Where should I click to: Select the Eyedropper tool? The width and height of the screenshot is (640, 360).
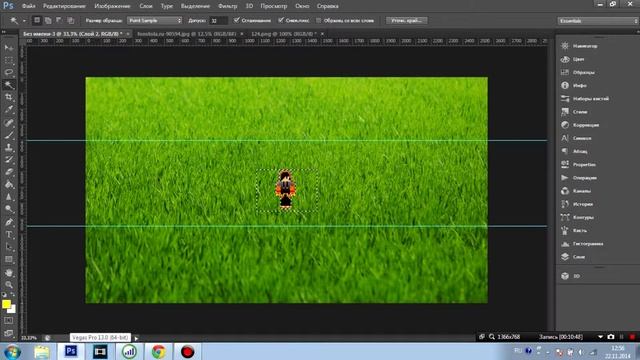point(9,110)
